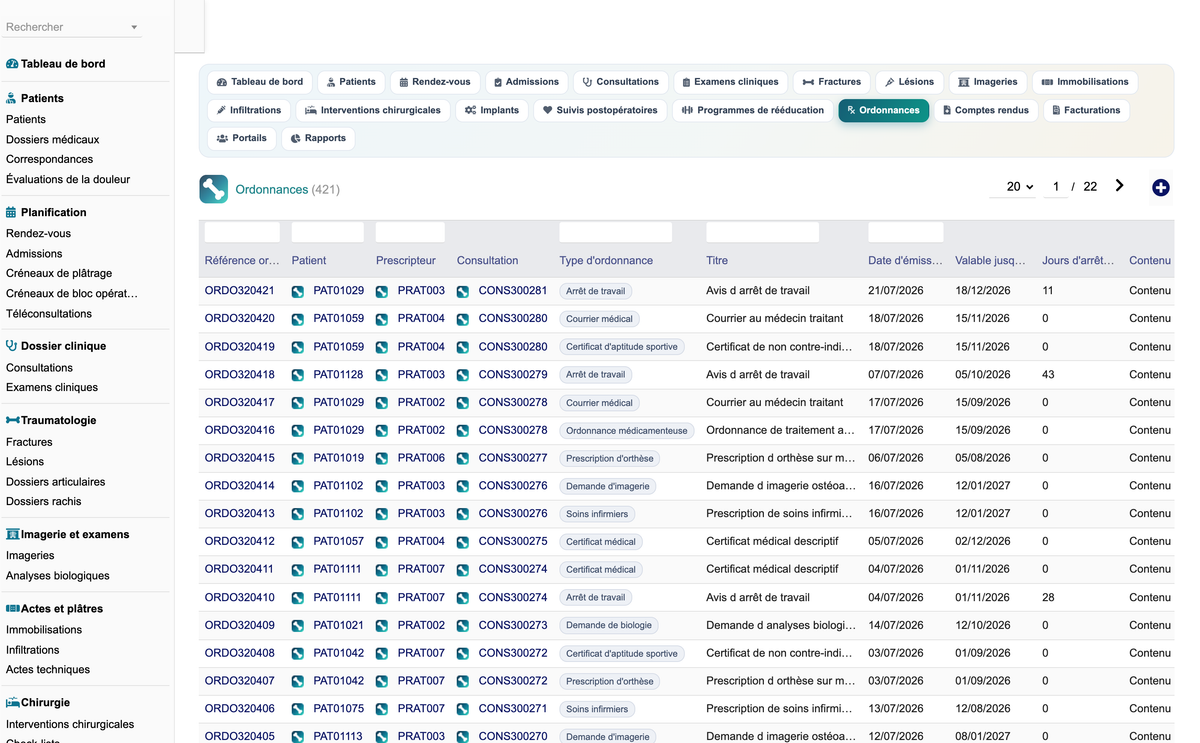Screen dimensions: 1200x743
Task: Click the Type d'ordonnance filter field
Action: (616, 232)
